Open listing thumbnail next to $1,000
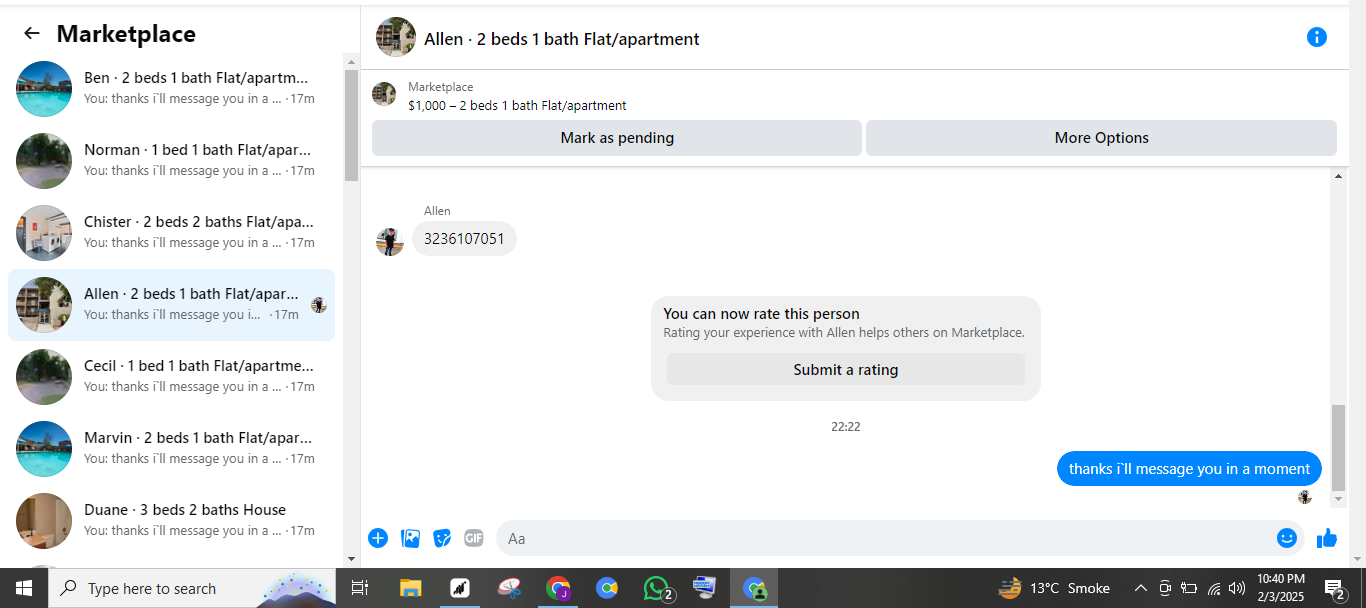1366x608 pixels. [384, 94]
